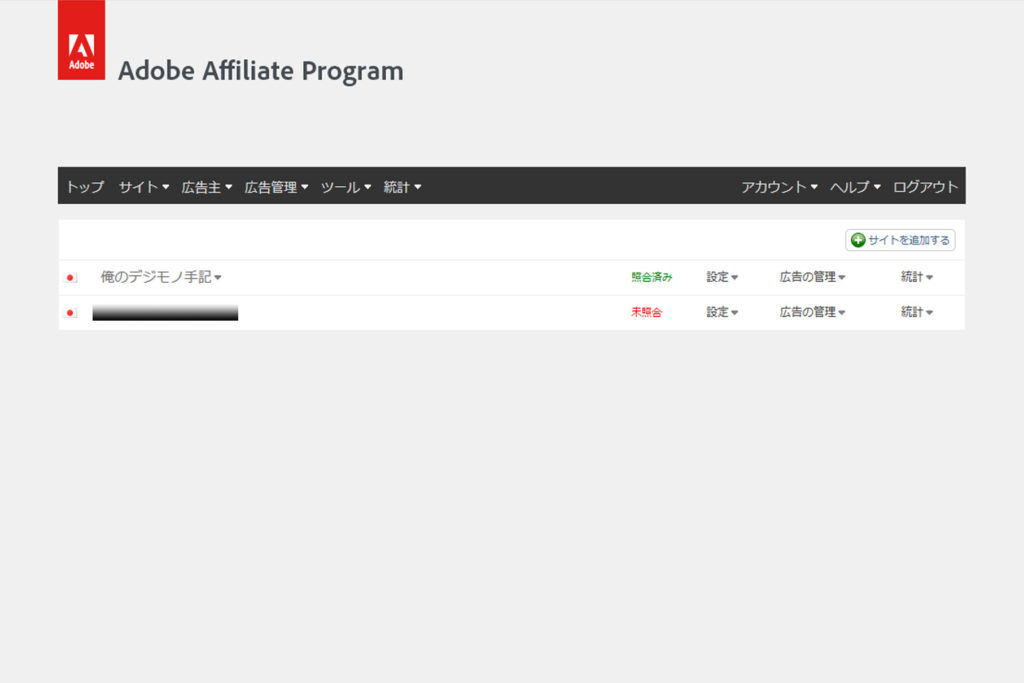Click the Adobe Affiliate Program title
Image resolution: width=1024 pixels, height=683 pixels.
(x=261, y=71)
